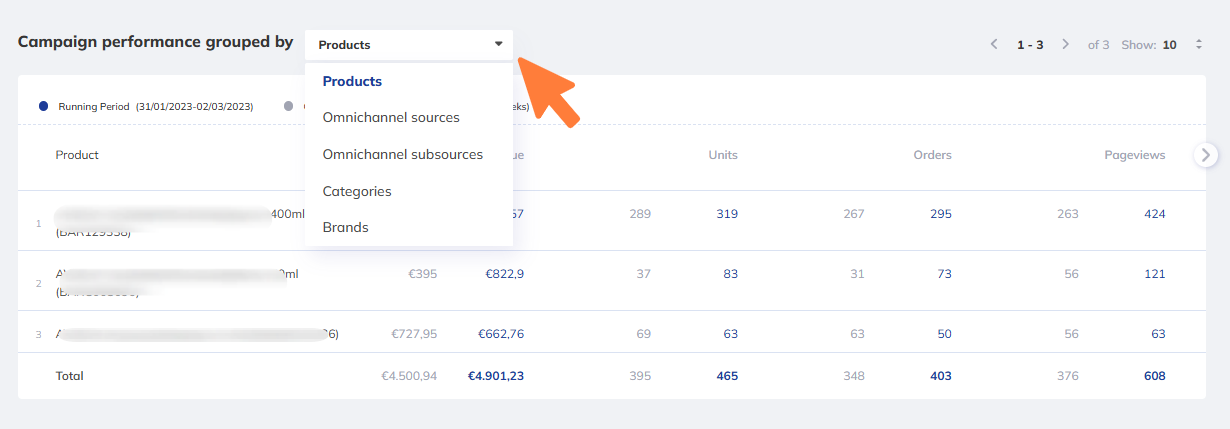1230x429 pixels.
Task: Select Categories grouping option
Action: click(x=357, y=191)
